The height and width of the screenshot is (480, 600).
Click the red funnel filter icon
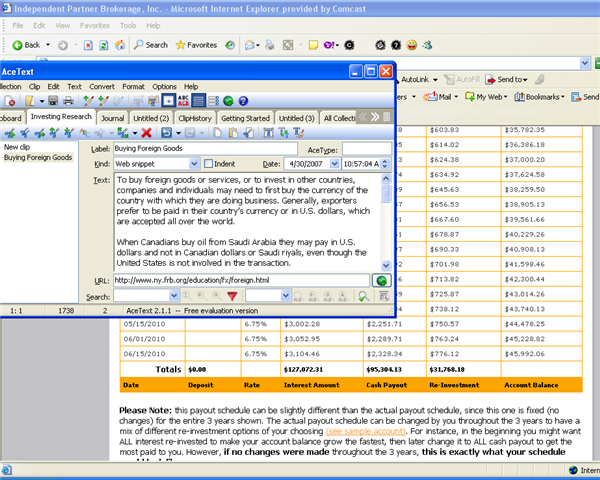click(232, 296)
